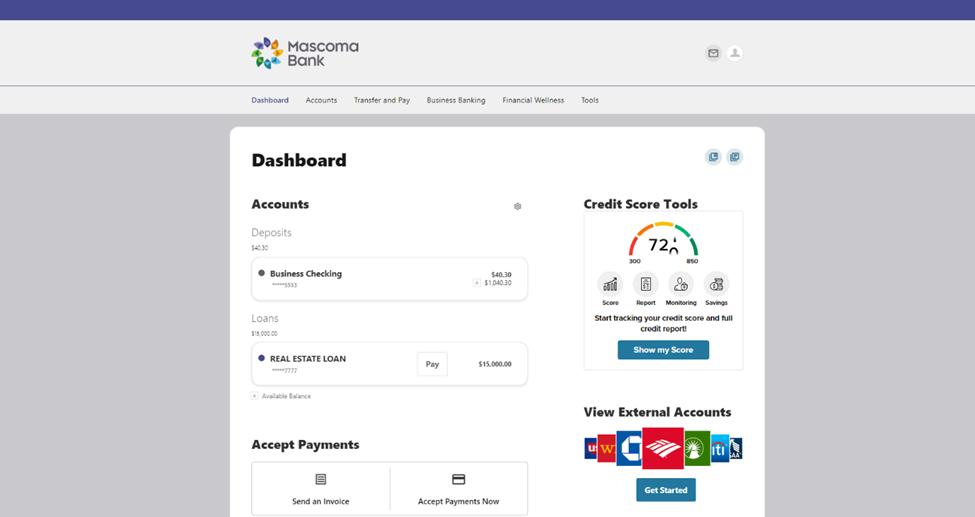Select the USAA logo
Screen dimensions: 975x517
[x=736, y=449]
